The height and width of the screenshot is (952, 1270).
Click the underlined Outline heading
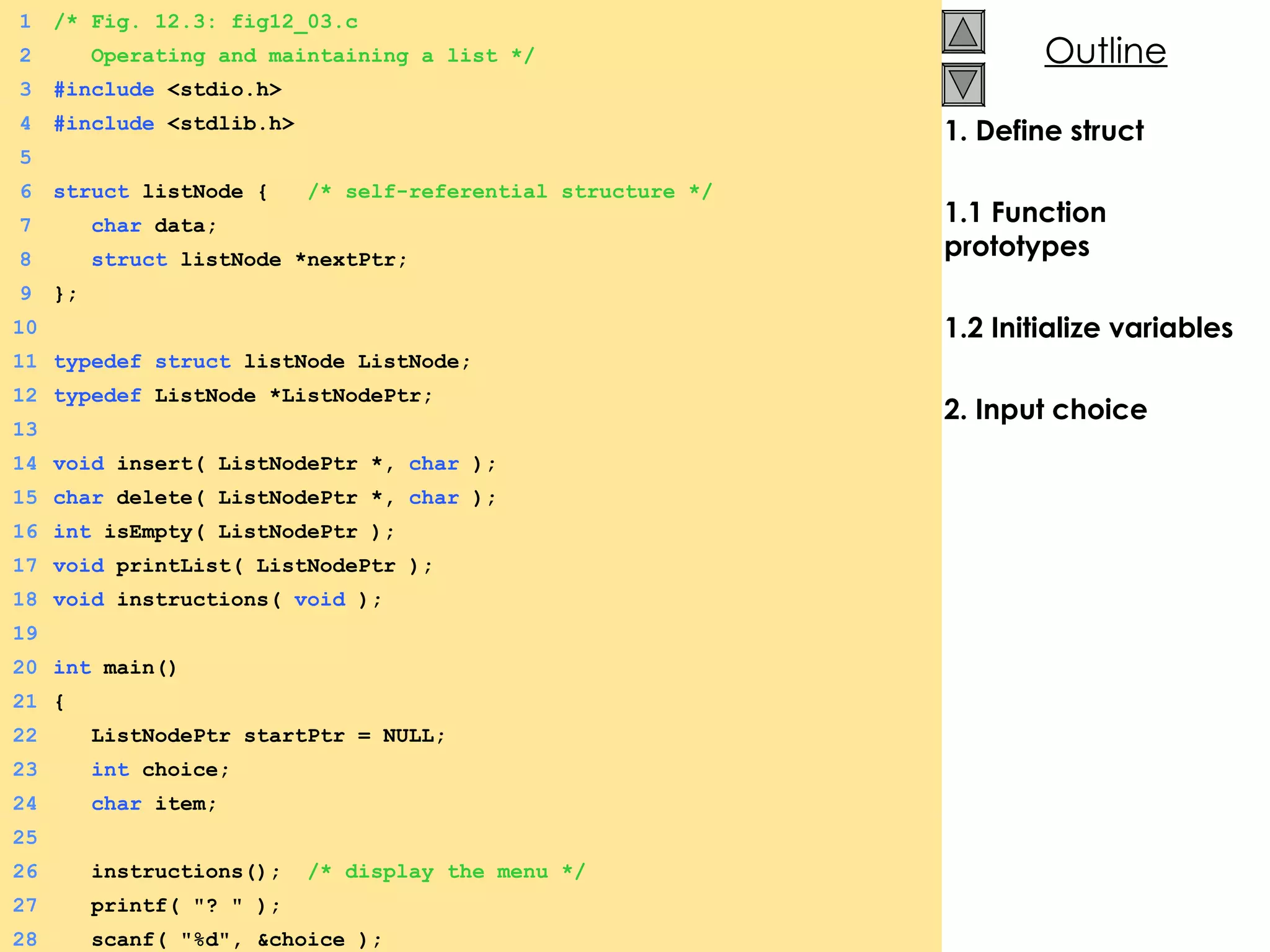(x=1106, y=51)
